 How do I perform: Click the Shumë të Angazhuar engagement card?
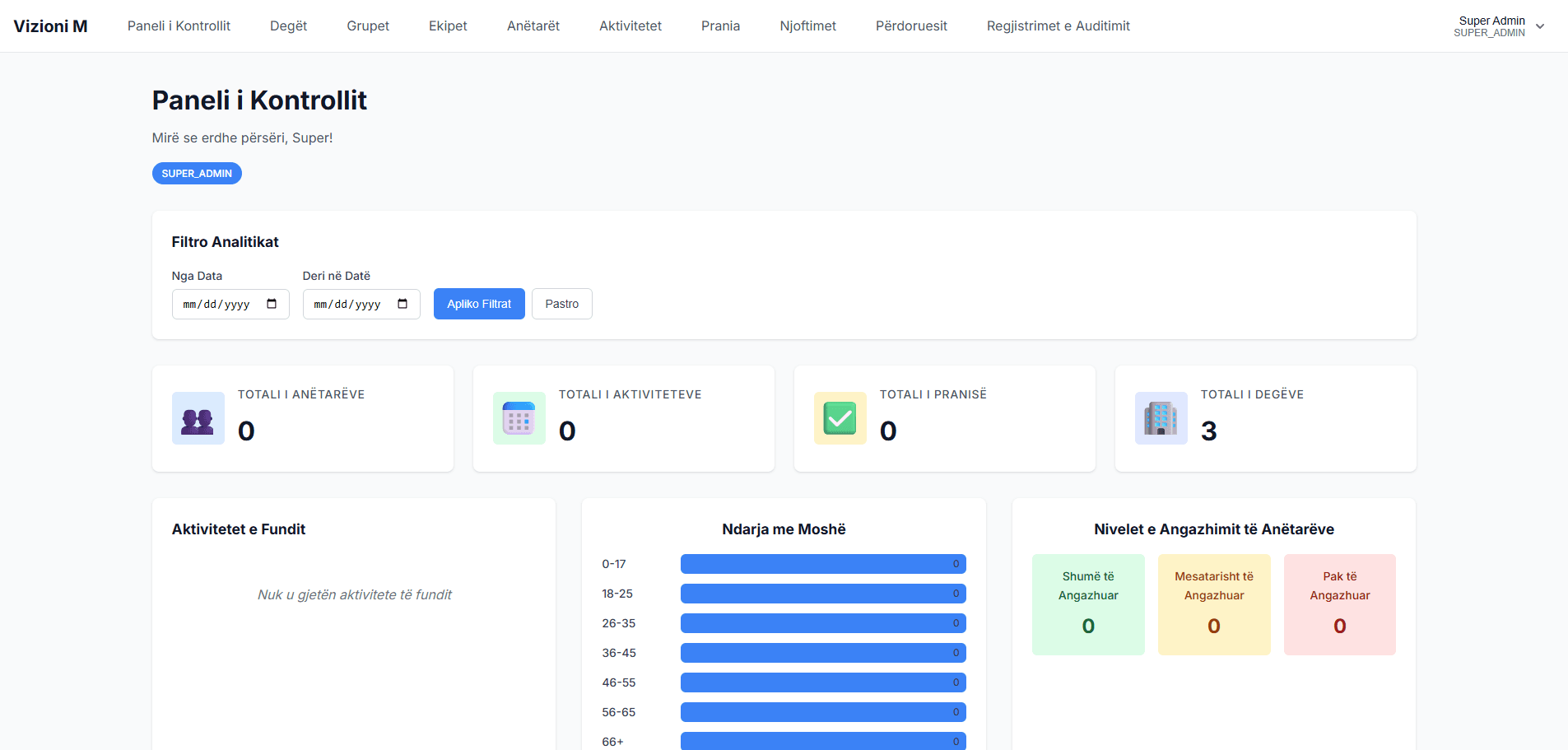pyautogui.click(x=1088, y=603)
